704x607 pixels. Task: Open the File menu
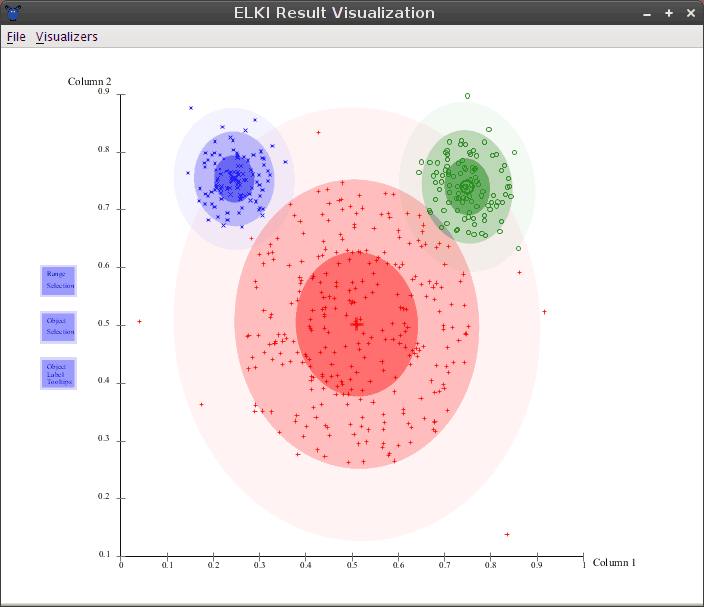(x=16, y=37)
